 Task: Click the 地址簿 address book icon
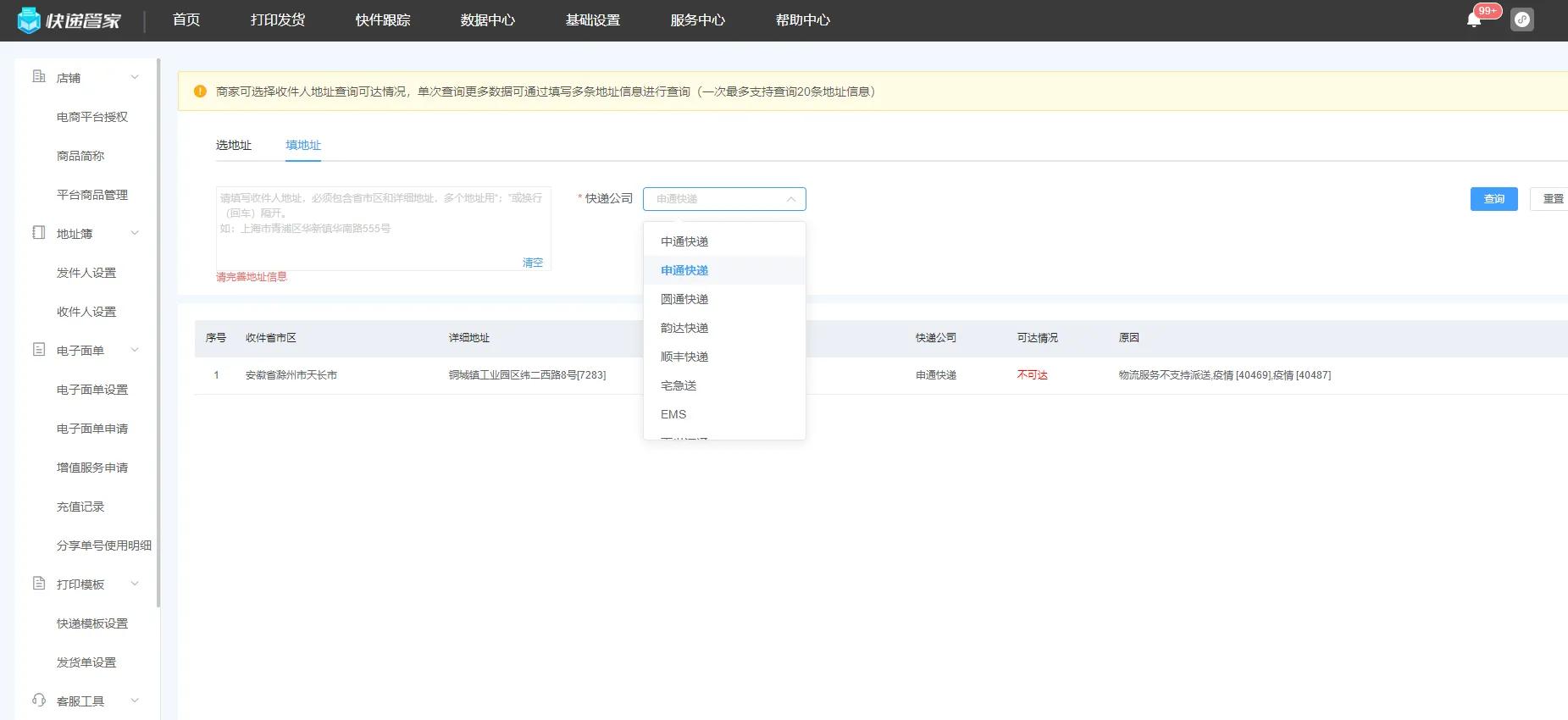point(39,233)
